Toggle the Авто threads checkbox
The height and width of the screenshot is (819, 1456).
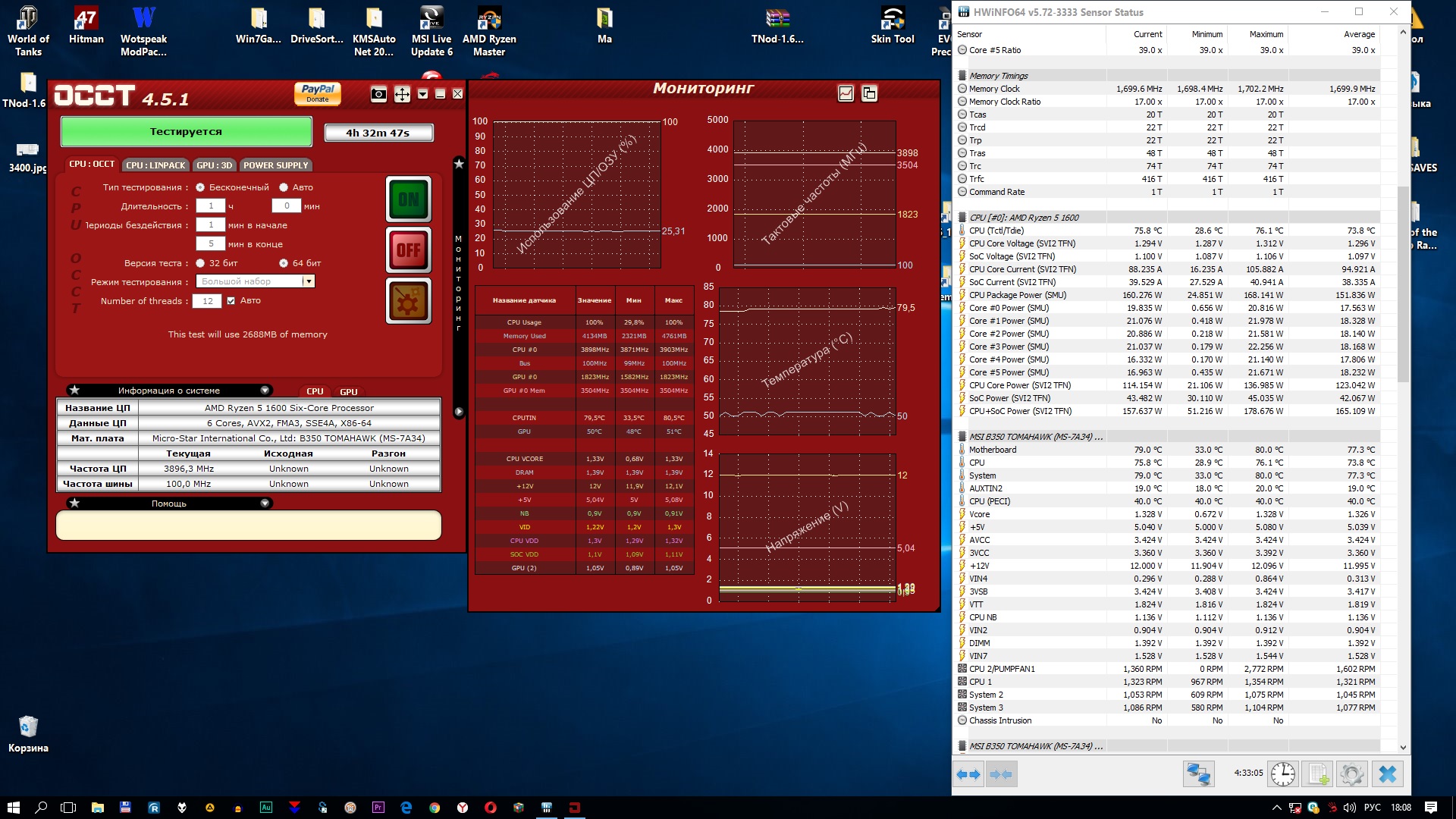[x=231, y=301]
